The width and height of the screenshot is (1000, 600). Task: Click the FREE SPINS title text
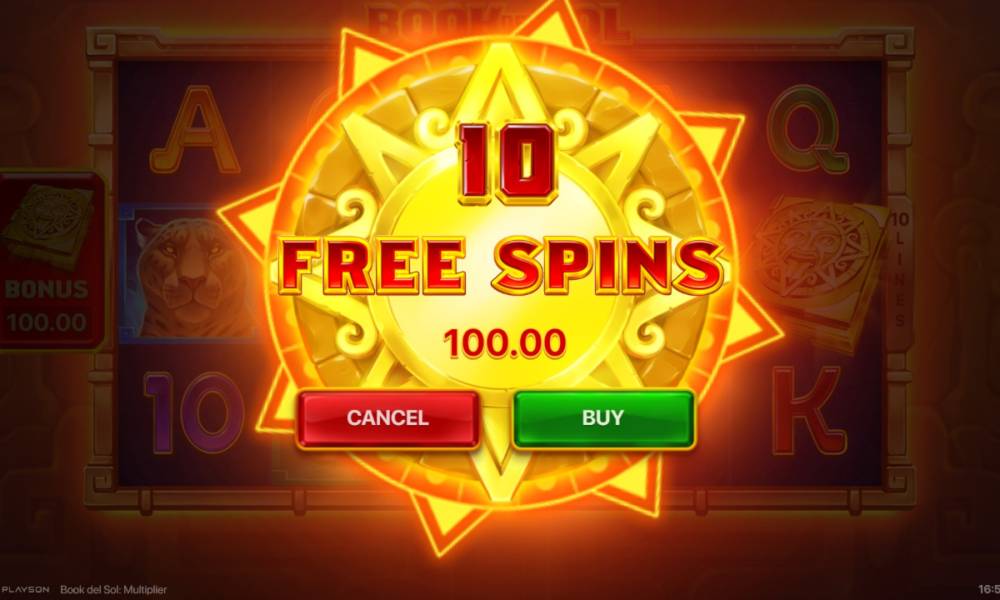click(501, 265)
